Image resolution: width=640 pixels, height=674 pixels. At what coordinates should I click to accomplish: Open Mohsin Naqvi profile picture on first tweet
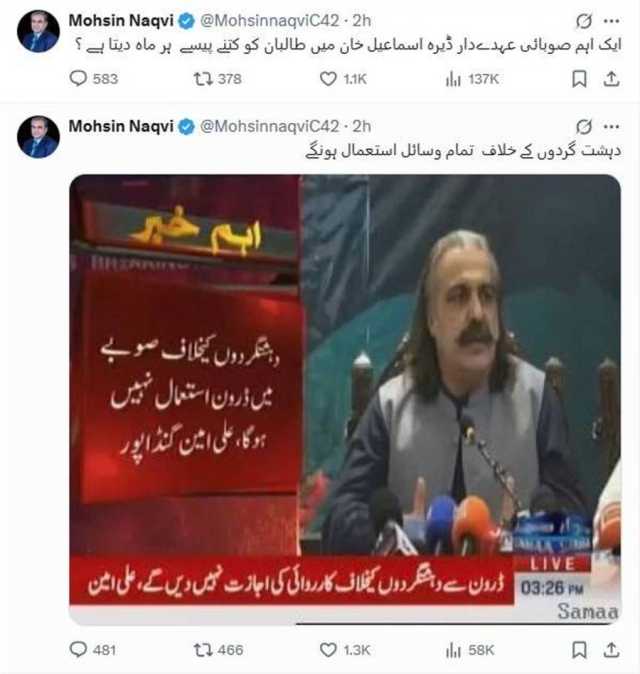(38, 31)
